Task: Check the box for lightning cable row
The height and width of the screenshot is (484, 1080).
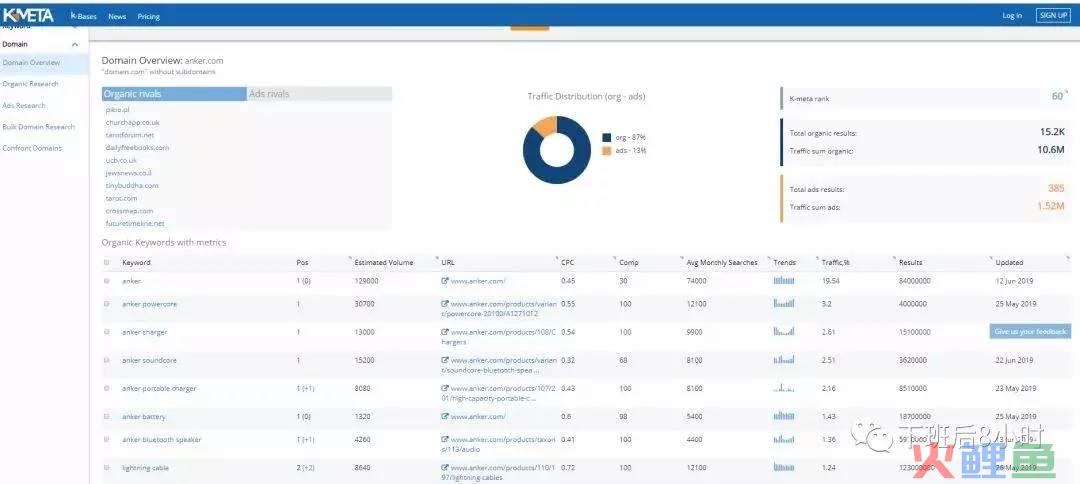Action: pyautogui.click(x=106, y=467)
